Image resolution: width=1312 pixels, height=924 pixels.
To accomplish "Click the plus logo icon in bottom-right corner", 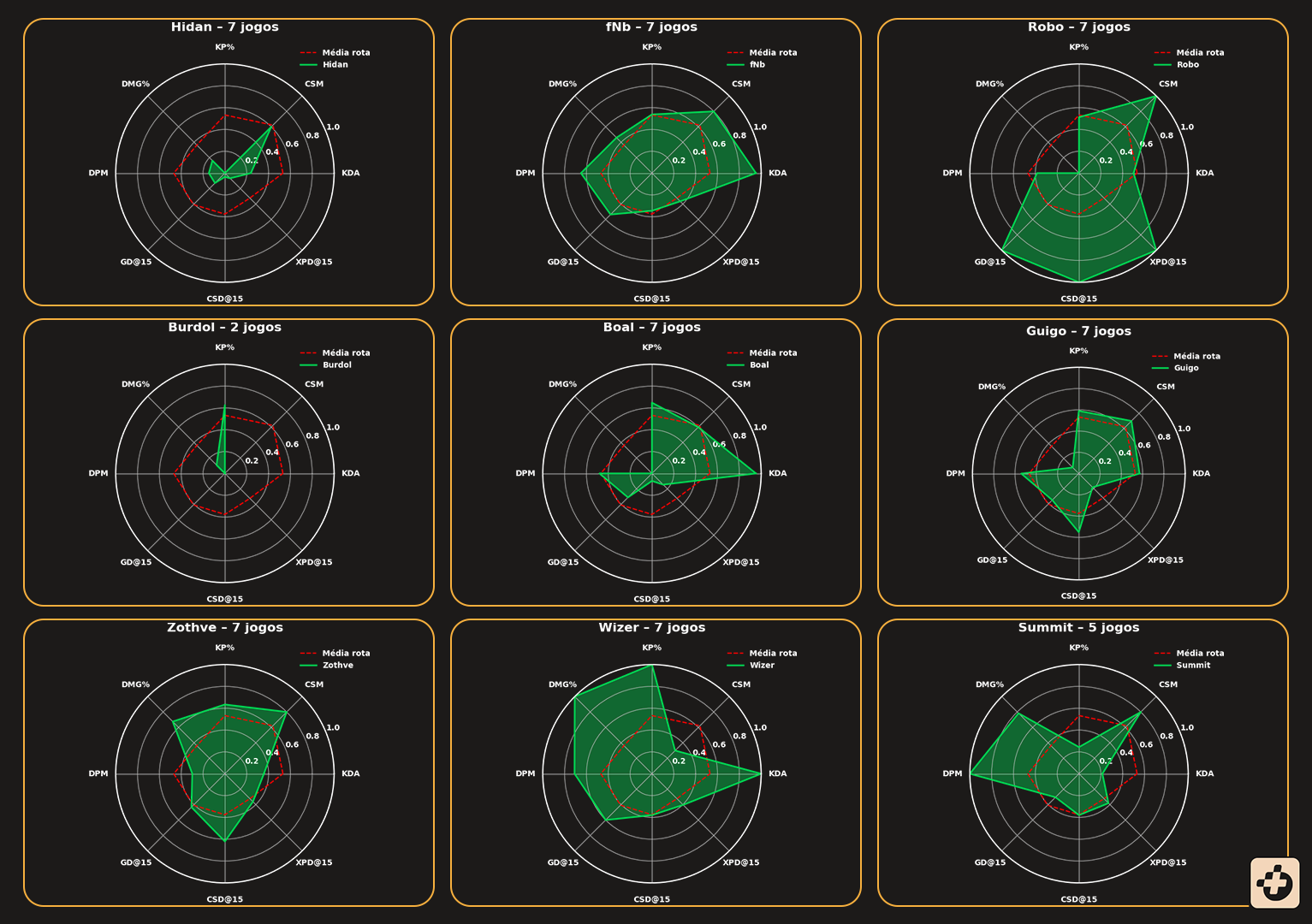I will pyautogui.click(x=1274, y=882).
